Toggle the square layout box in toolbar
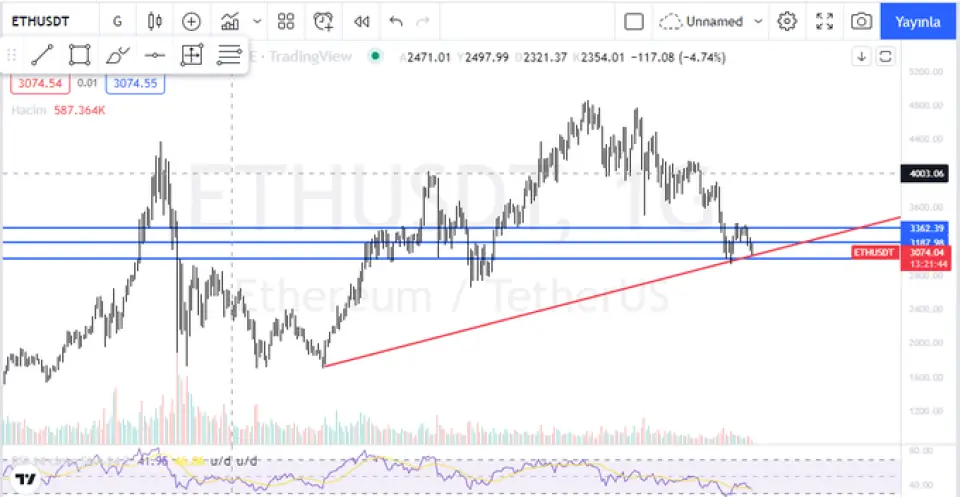The height and width of the screenshot is (497, 960). pyautogui.click(x=633, y=21)
